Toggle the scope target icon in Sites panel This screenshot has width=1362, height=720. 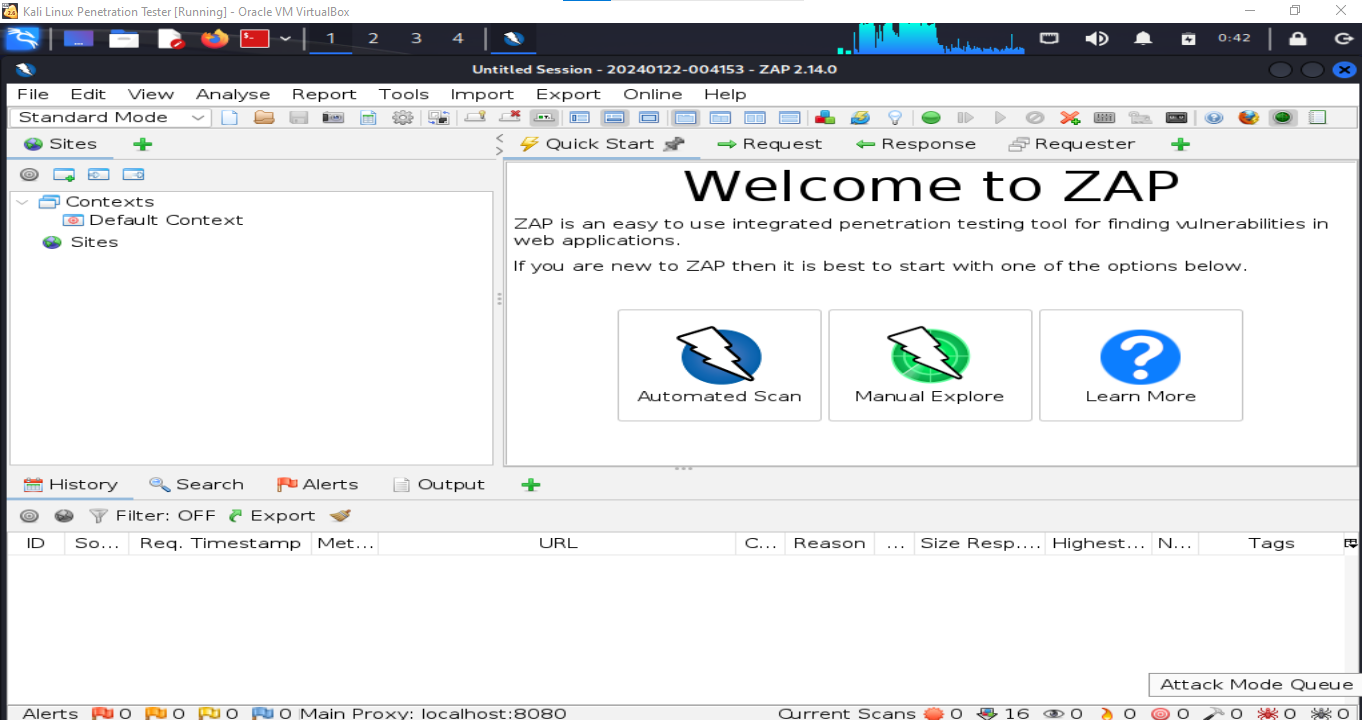click(x=29, y=174)
